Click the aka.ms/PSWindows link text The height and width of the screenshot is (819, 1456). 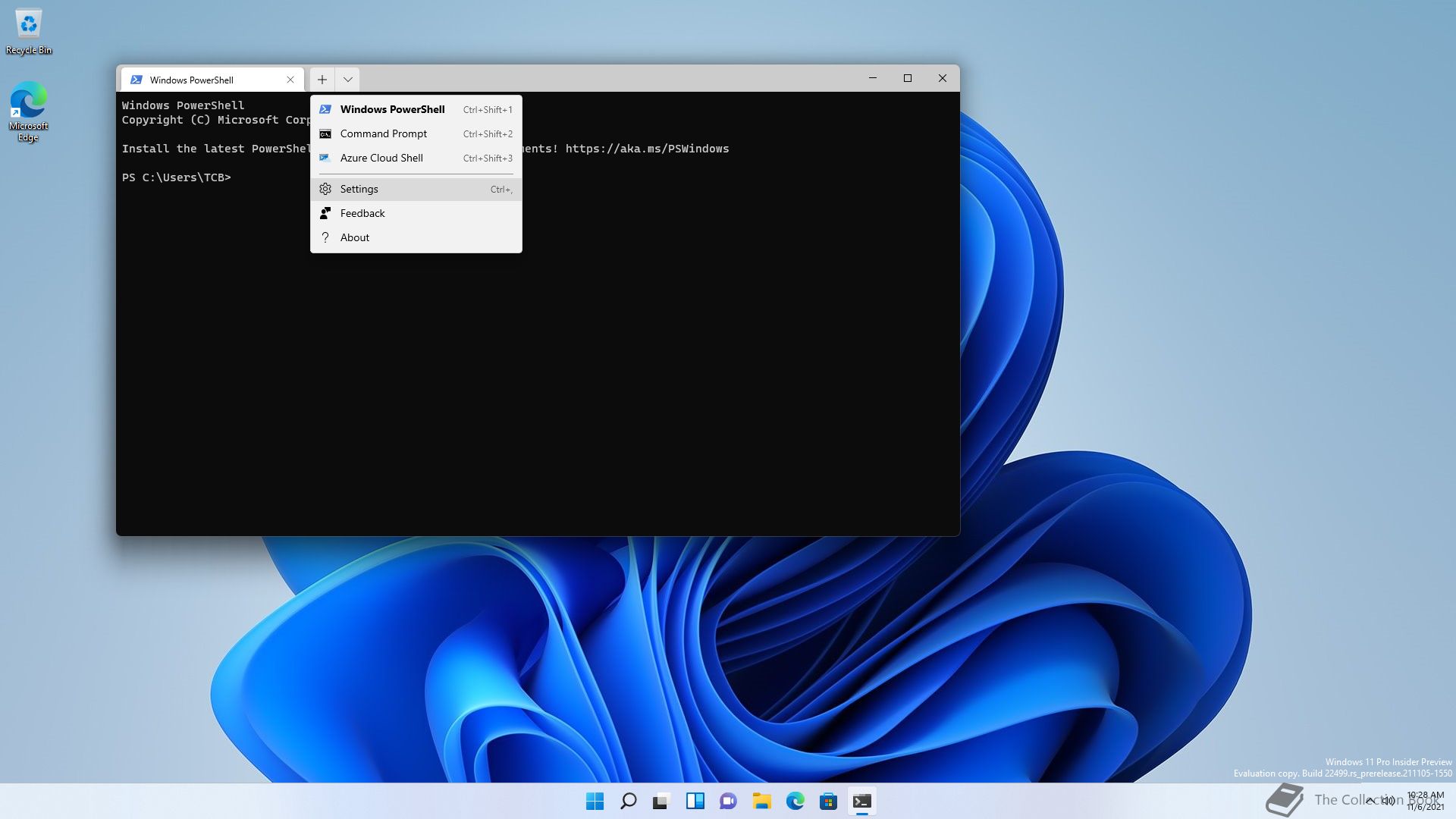(x=647, y=149)
